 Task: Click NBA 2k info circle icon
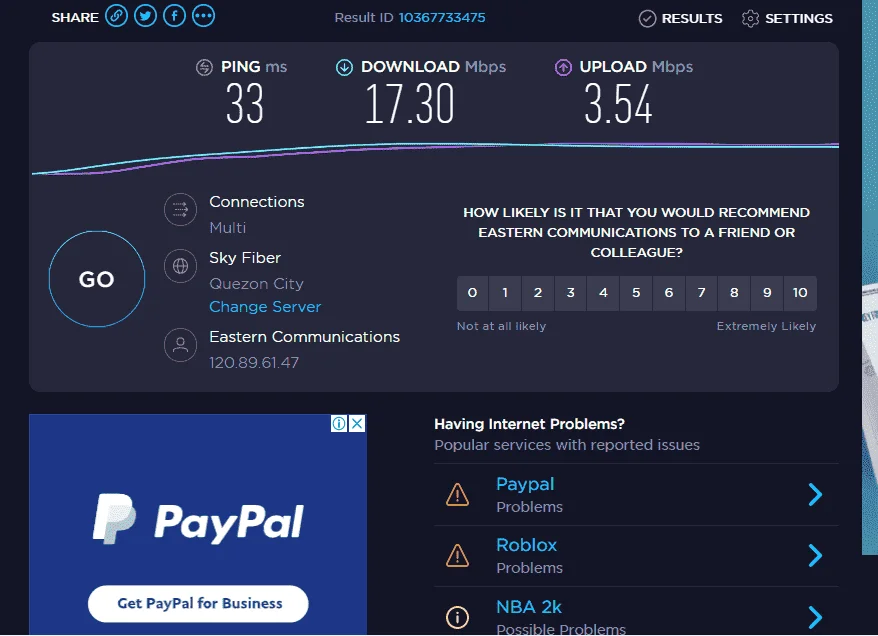[x=457, y=618]
